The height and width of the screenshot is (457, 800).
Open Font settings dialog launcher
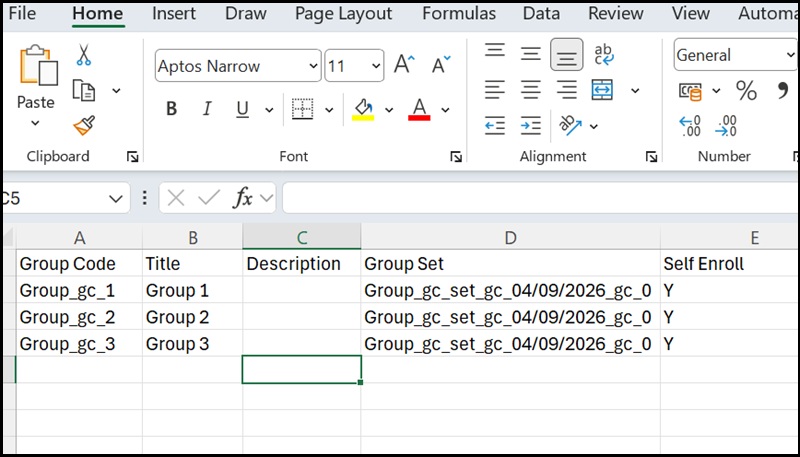(456, 157)
